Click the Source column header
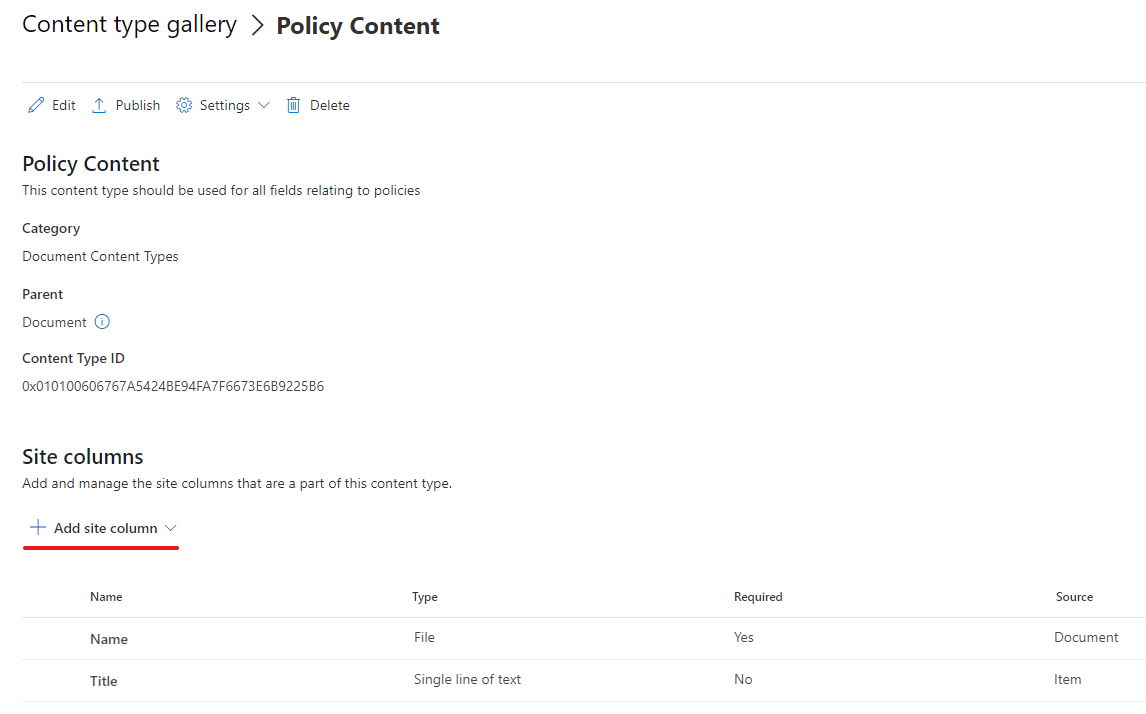This screenshot has height=714, width=1146. coord(1074,596)
